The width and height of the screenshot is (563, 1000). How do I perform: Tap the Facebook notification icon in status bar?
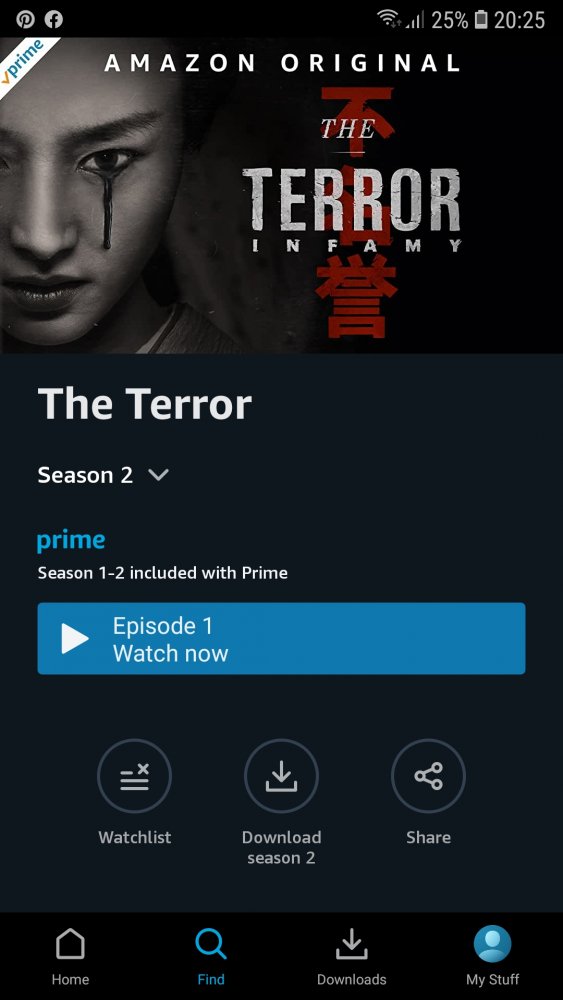pyautogui.click(x=54, y=20)
